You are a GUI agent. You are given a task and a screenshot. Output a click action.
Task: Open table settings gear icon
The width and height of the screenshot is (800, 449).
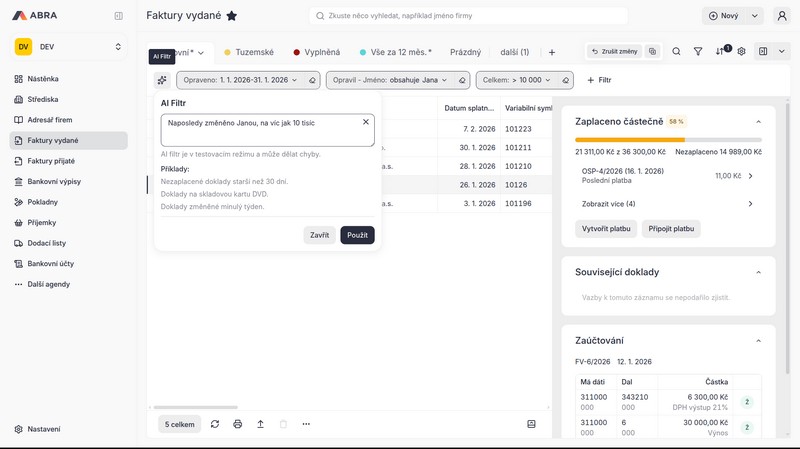tap(741, 52)
